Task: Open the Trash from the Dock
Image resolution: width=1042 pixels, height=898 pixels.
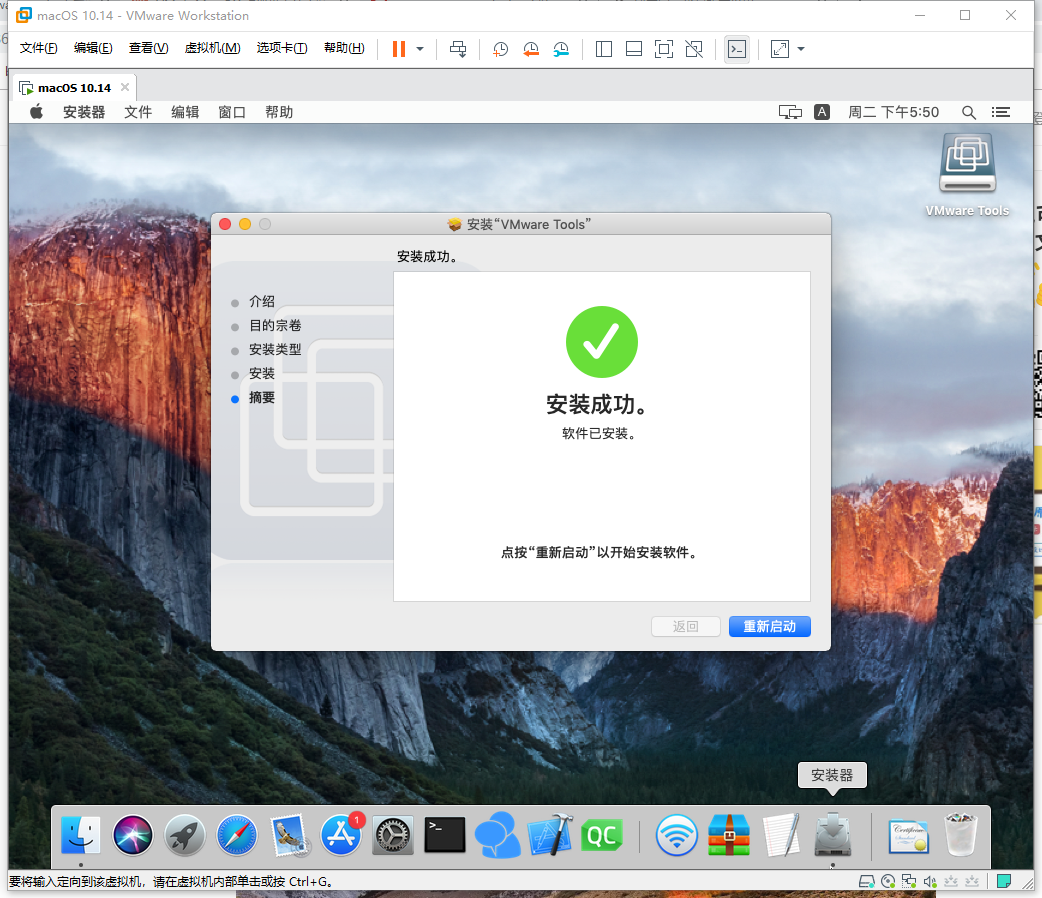Action: pos(959,835)
